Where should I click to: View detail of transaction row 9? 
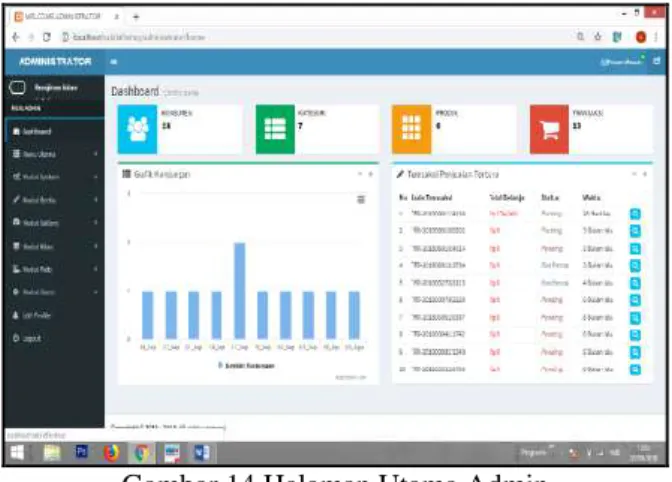pos(635,352)
